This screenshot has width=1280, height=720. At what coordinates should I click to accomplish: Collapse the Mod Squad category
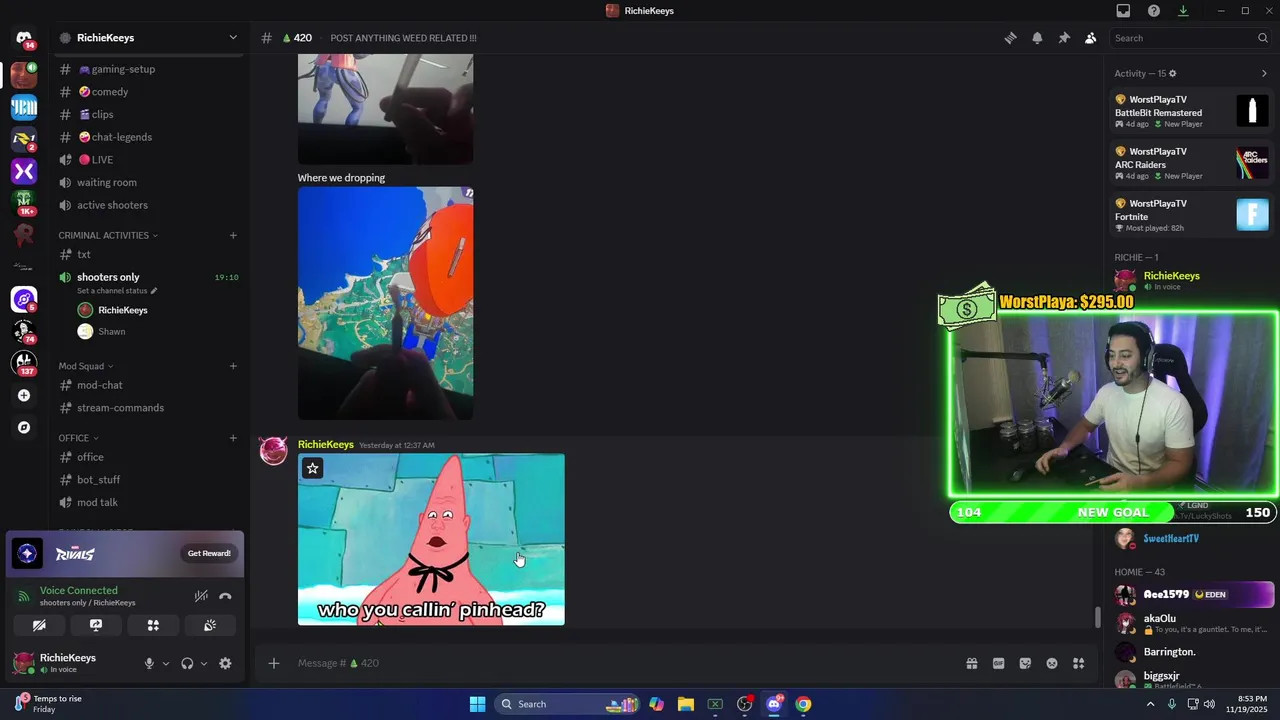click(85, 366)
